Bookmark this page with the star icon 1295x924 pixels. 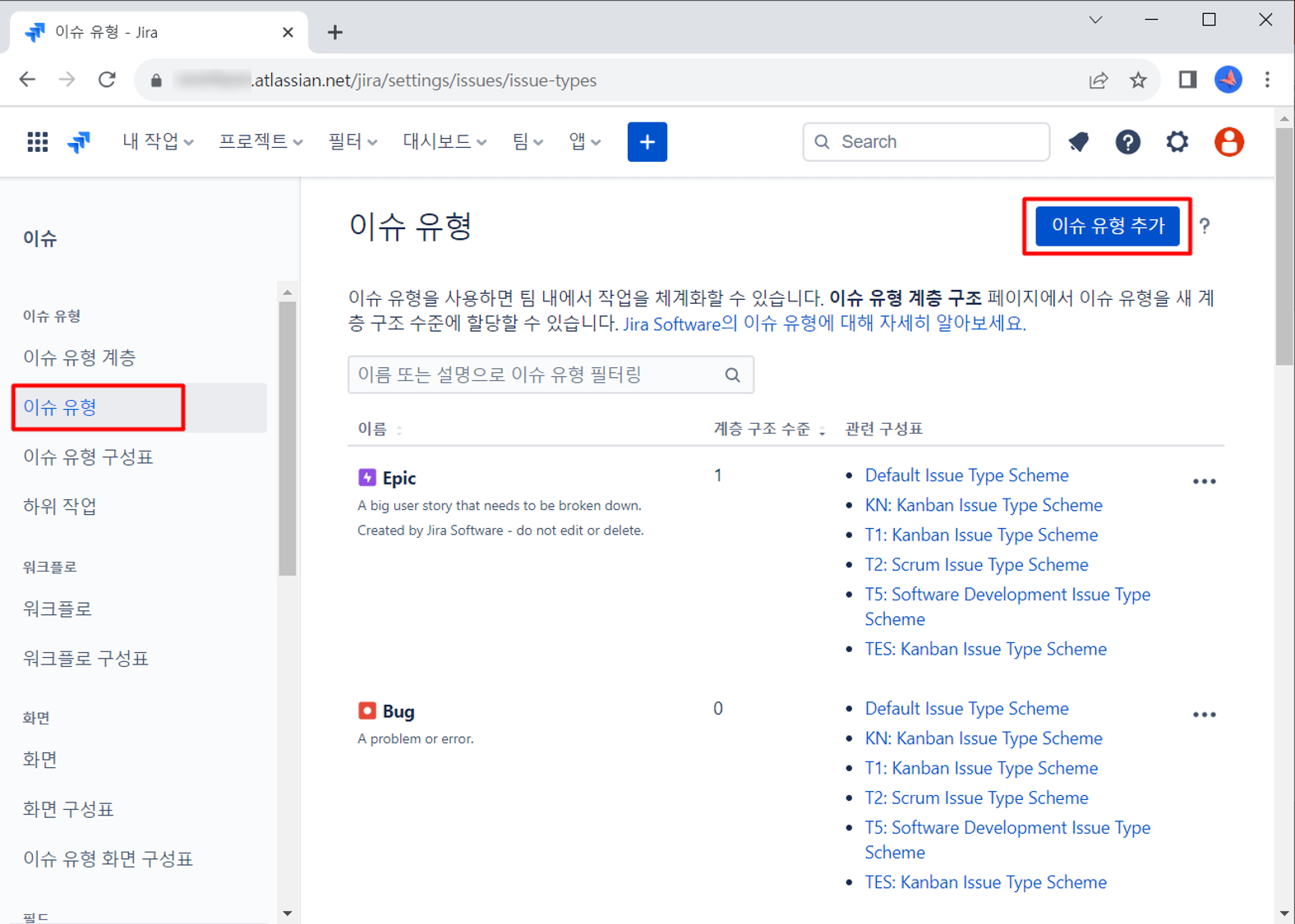[x=1137, y=80]
